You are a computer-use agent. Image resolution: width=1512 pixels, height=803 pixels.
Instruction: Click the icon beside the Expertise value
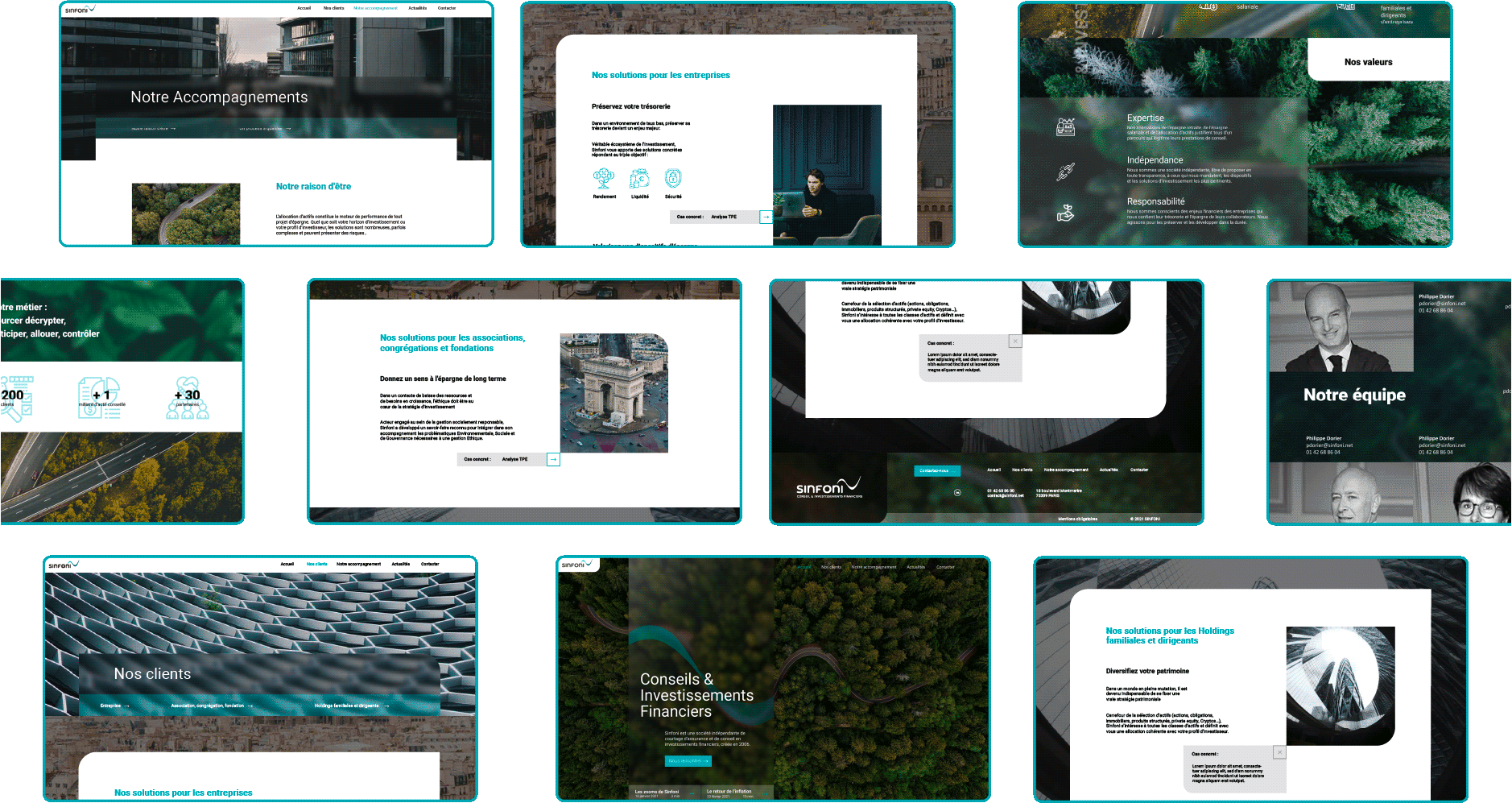pos(1066,127)
